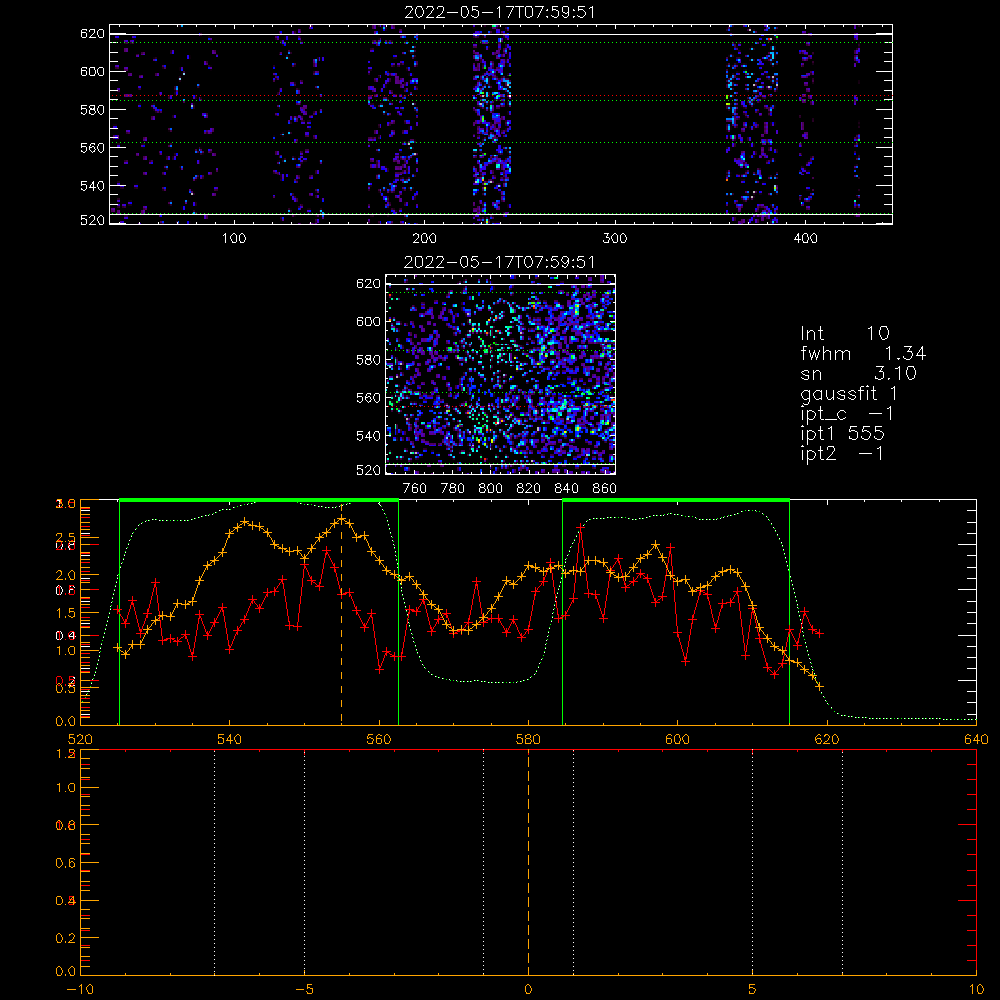
Task: Click the x-axis label 760 under the square image
Action: tap(415, 489)
